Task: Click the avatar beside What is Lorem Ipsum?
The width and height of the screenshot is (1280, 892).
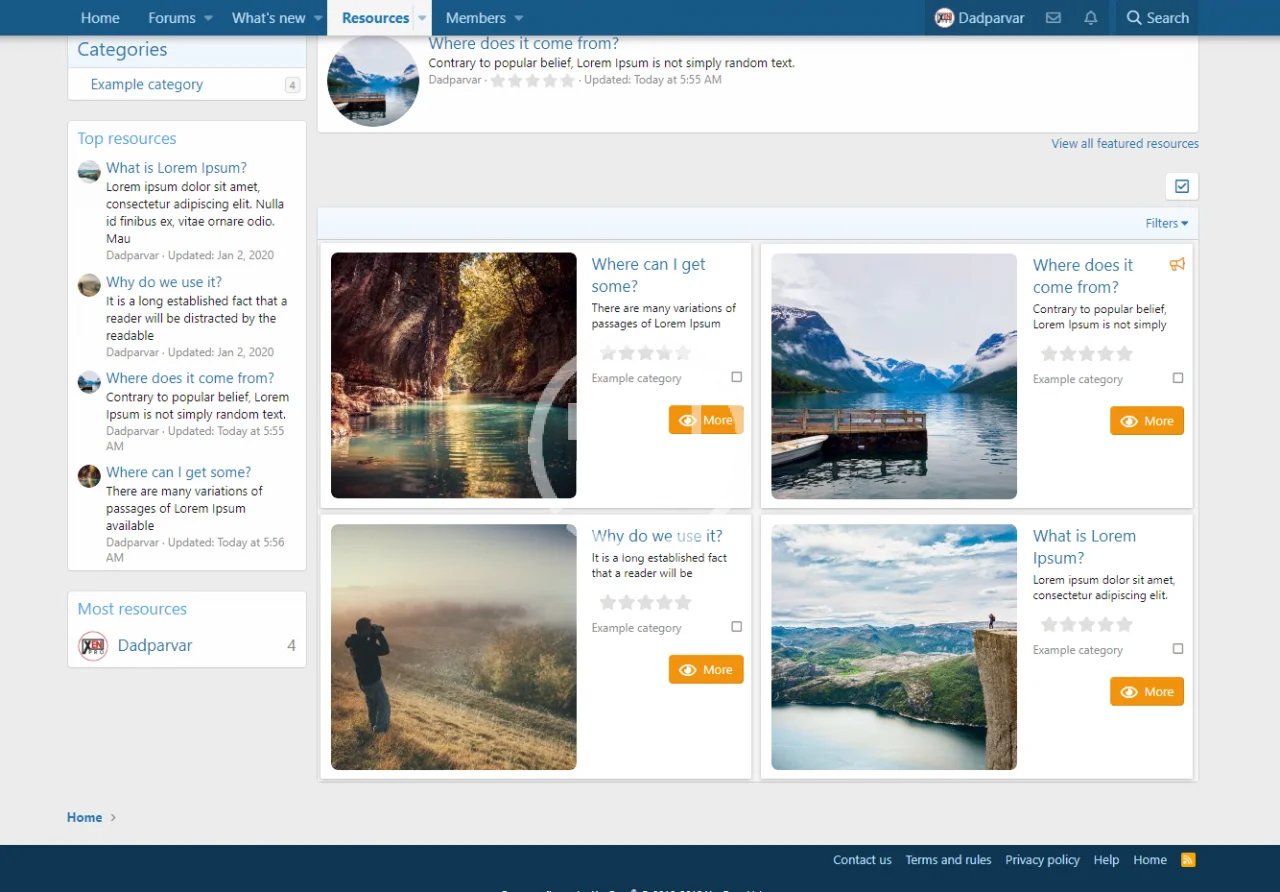Action: [x=89, y=171]
